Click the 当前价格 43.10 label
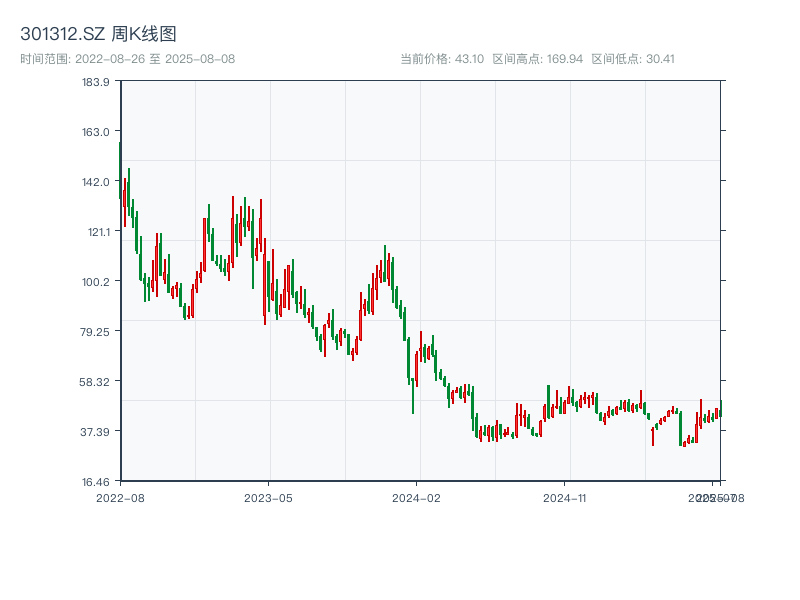Screen dimensions: 800x600 [442, 59]
